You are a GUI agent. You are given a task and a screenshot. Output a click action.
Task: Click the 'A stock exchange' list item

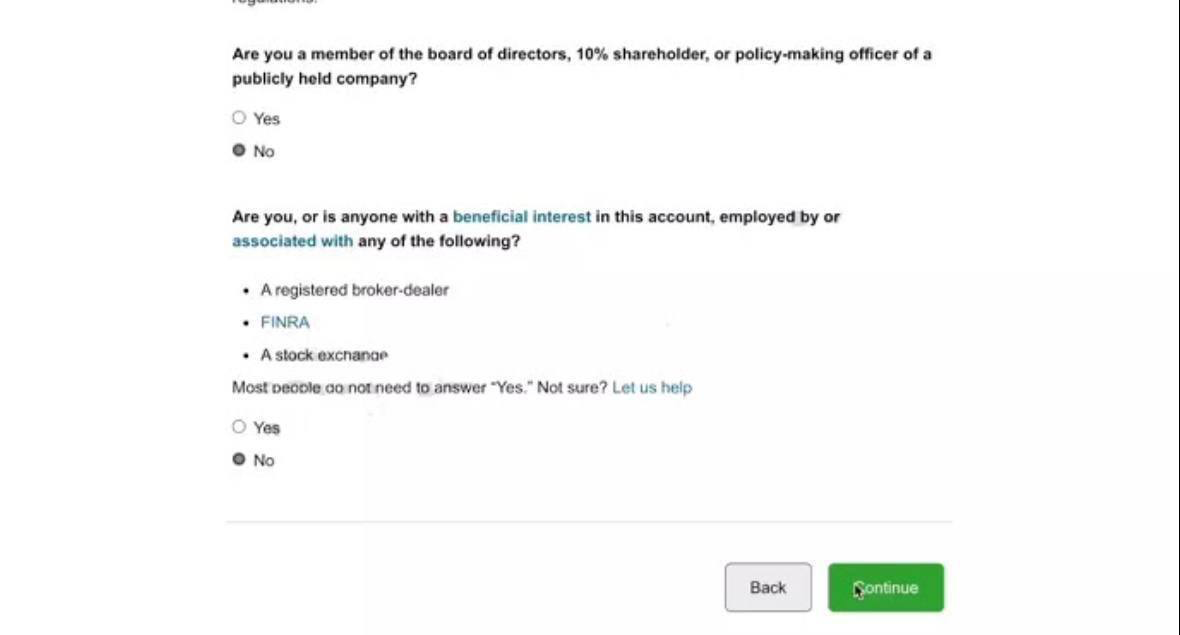pyautogui.click(x=323, y=355)
